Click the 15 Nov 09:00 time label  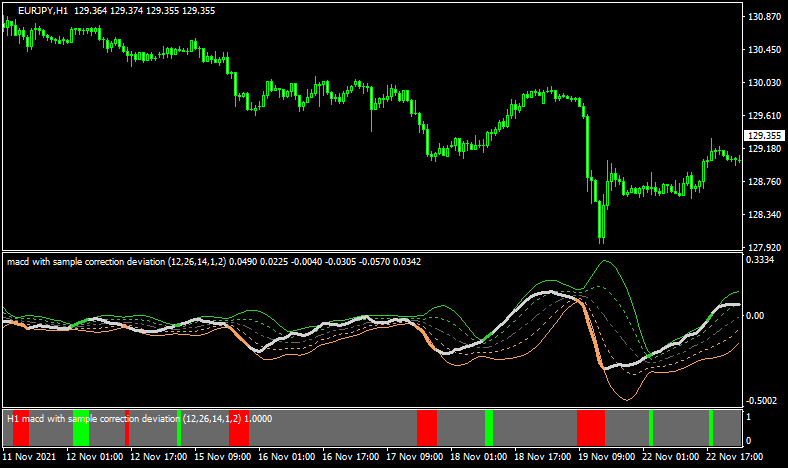pos(222,457)
